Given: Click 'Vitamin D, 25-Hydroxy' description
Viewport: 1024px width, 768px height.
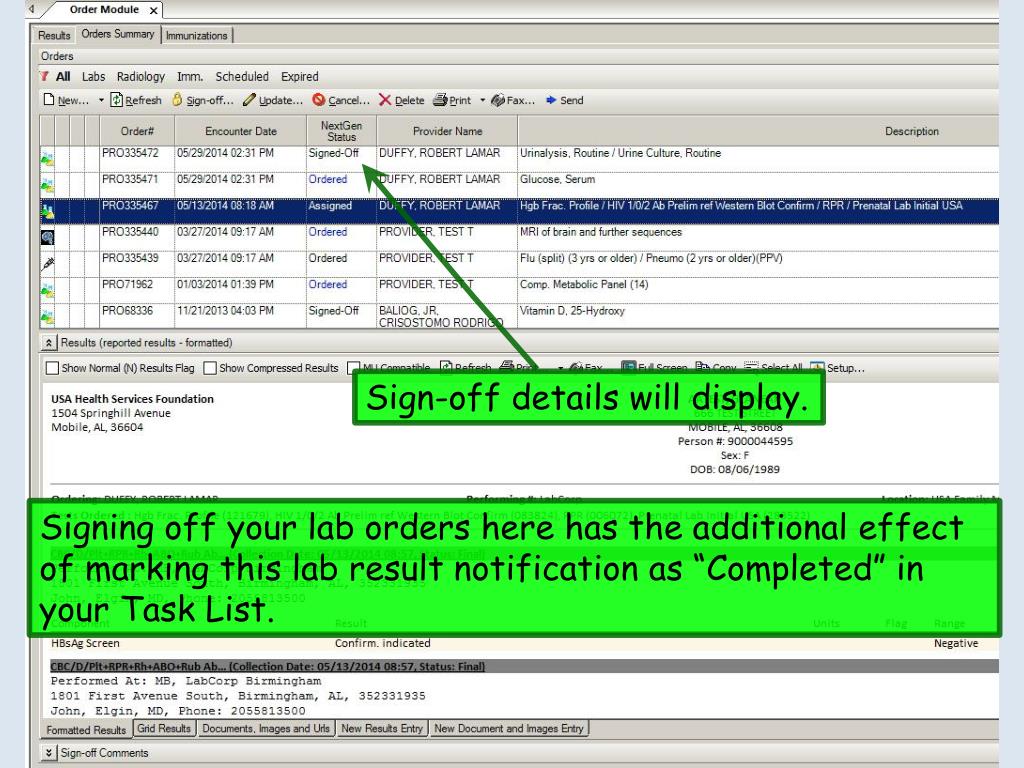Looking at the screenshot, I should click(x=572, y=311).
